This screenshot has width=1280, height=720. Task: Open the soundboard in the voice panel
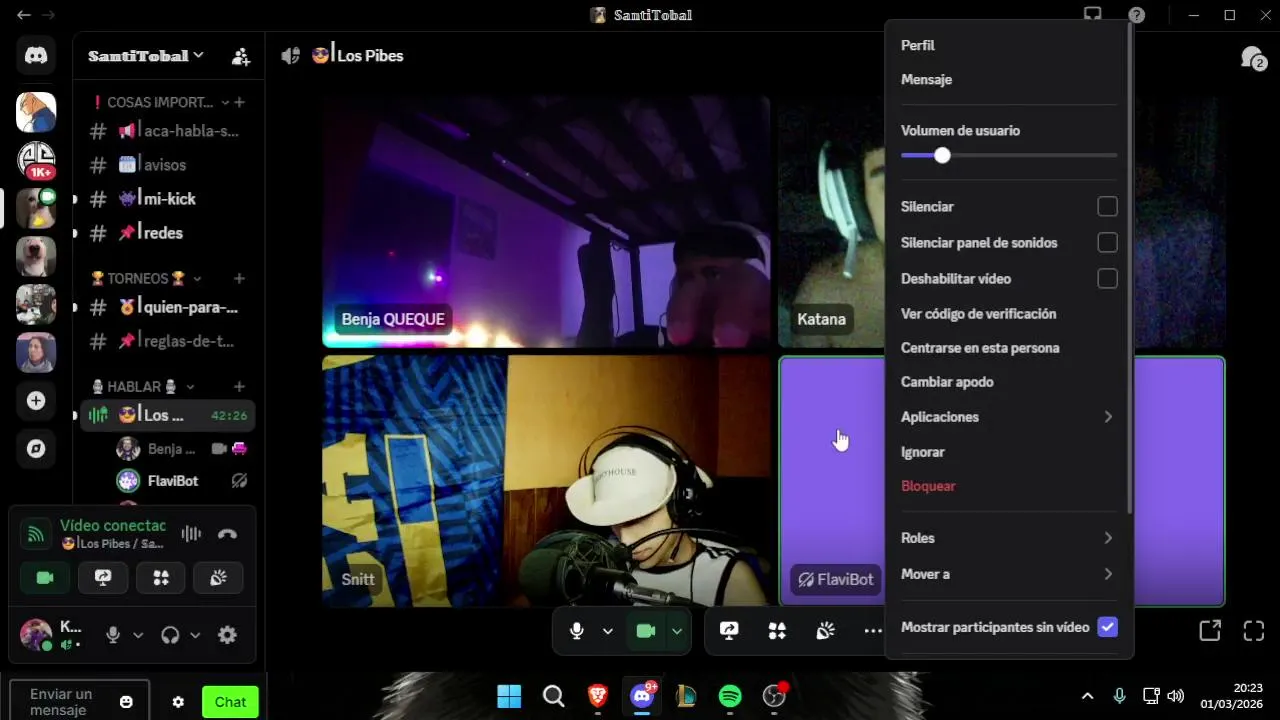click(x=219, y=578)
